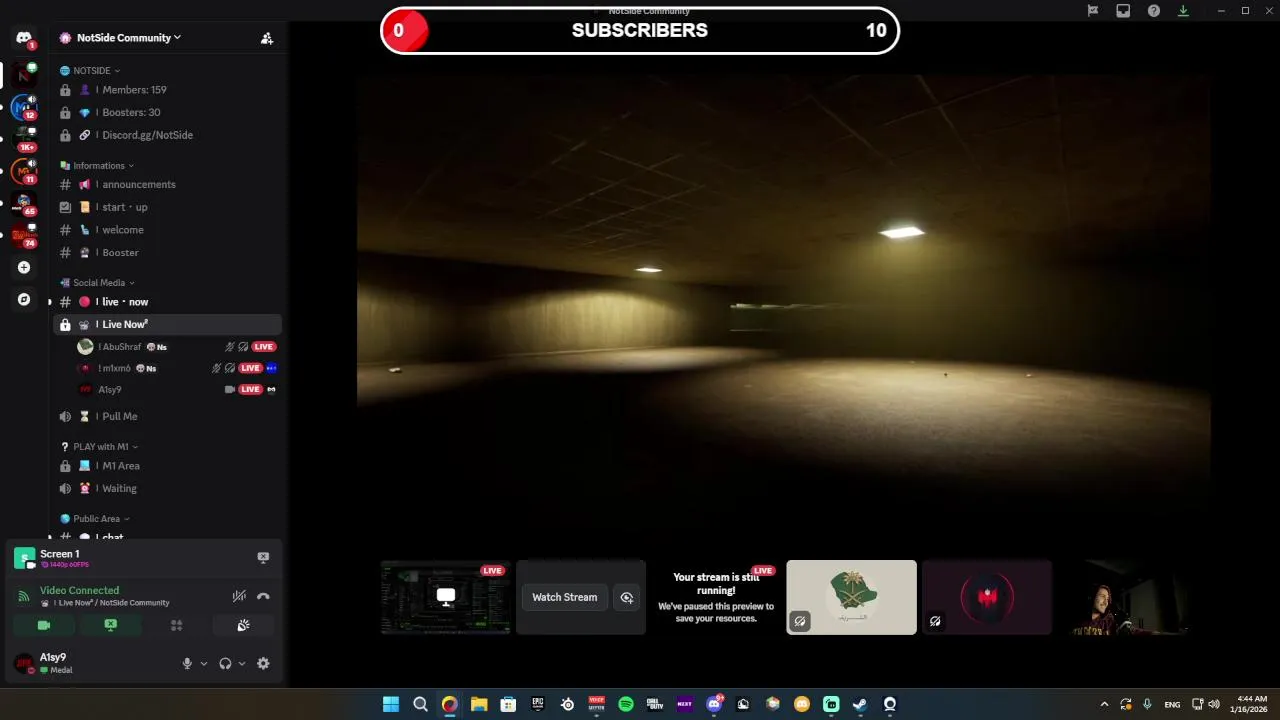Open the activities launcher icon
The height and width of the screenshot is (720, 1280).
tap(176, 625)
